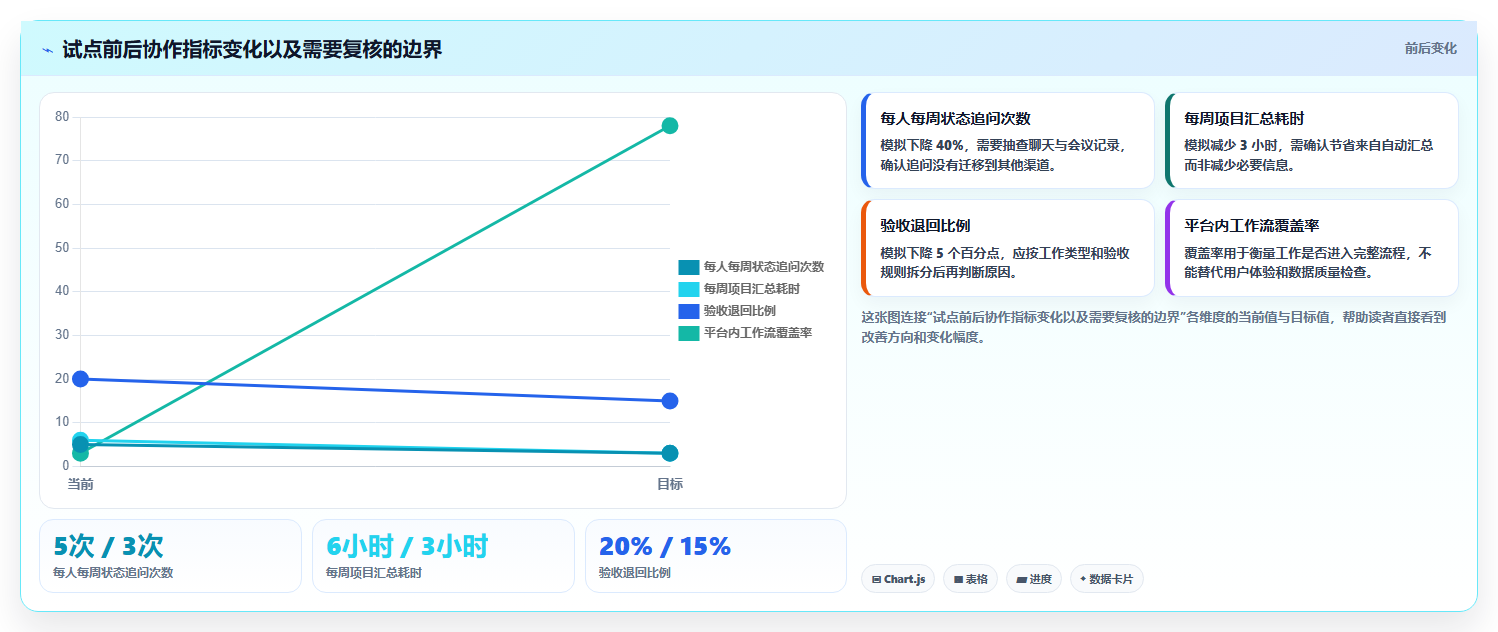Click the 当前 x-axis label

pyautogui.click(x=81, y=484)
